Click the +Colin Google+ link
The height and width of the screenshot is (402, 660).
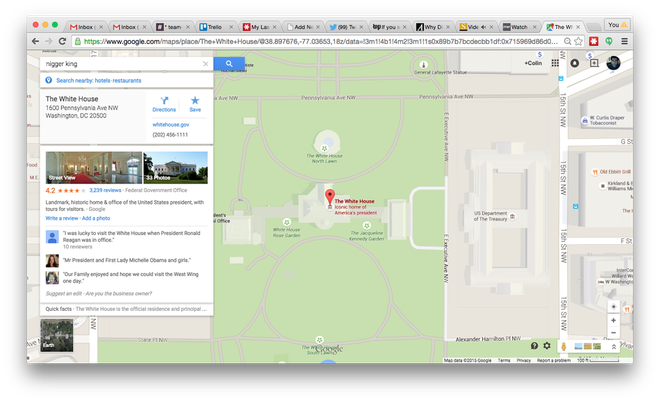point(533,63)
